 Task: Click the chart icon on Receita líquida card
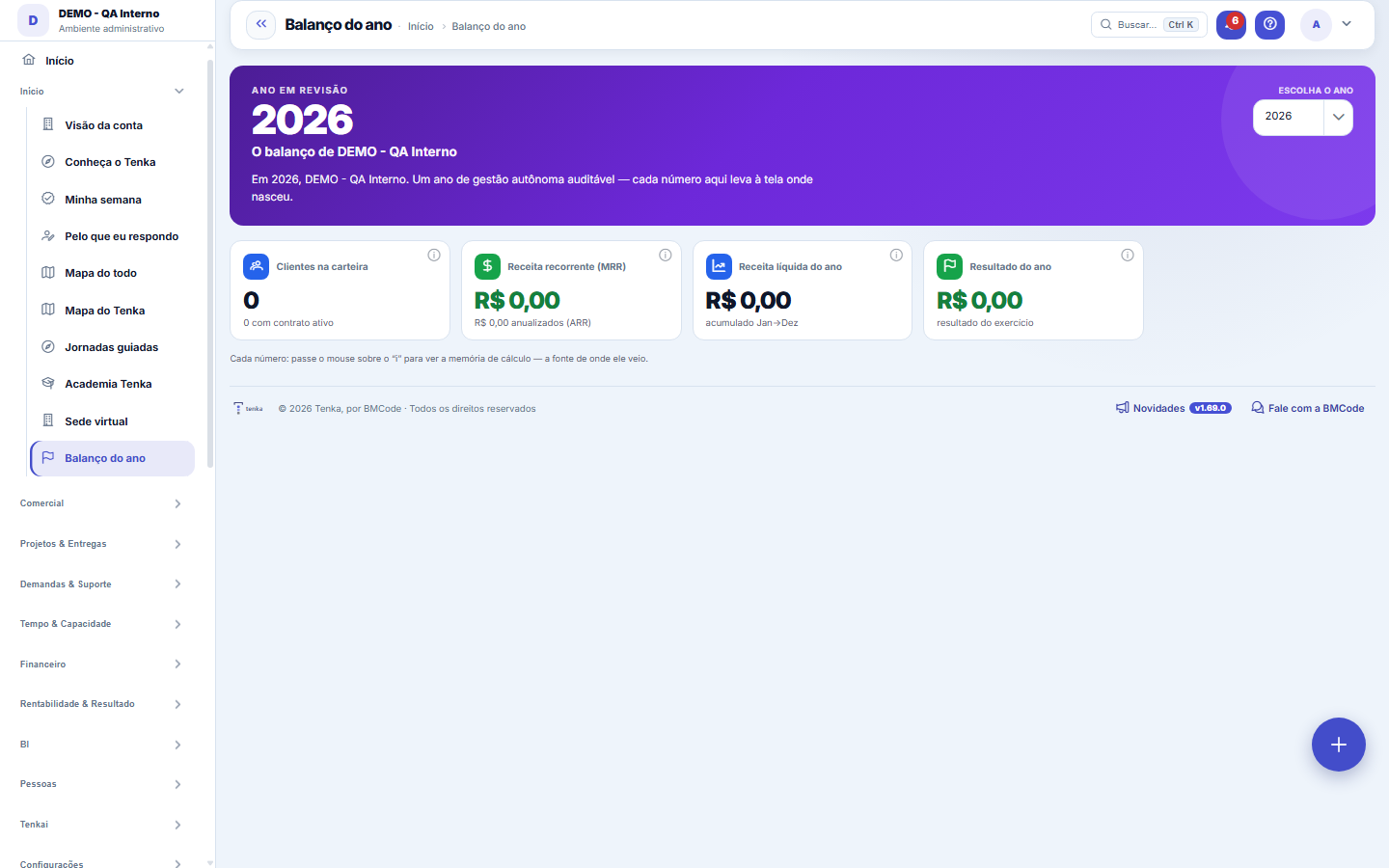[x=719, y=266]
